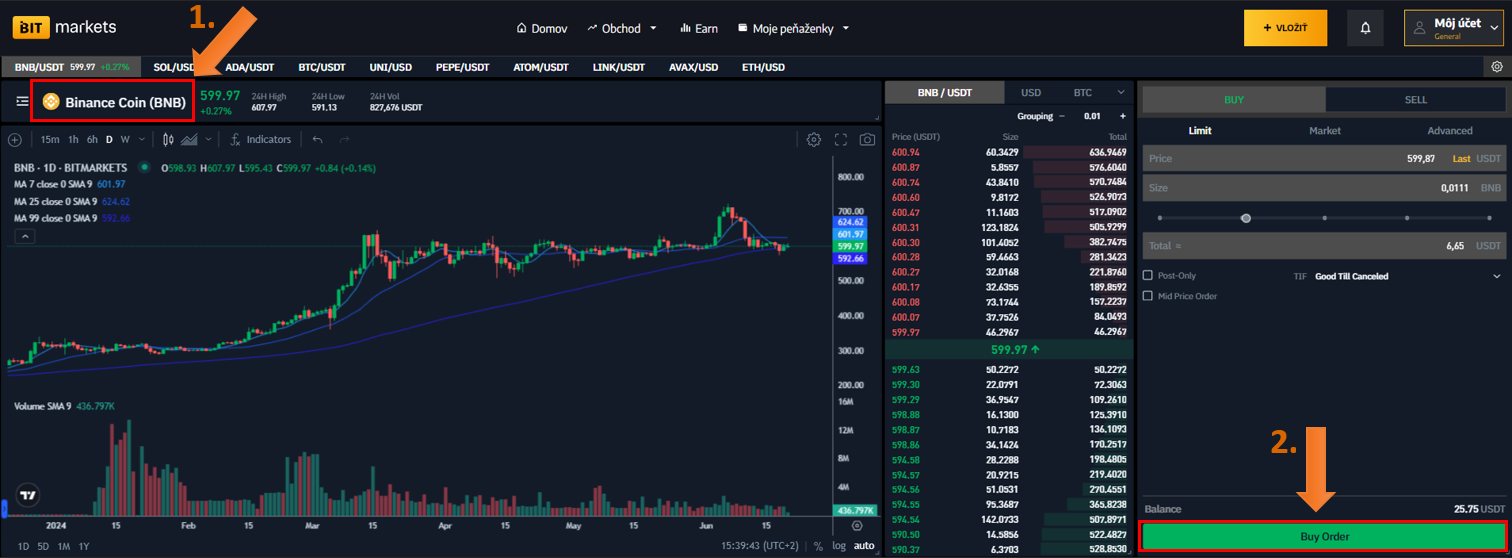Image resolution: width=1512 pixels, height=558 pixels.
Task: Toggle log scale on chart
Action: pos(838,546)
